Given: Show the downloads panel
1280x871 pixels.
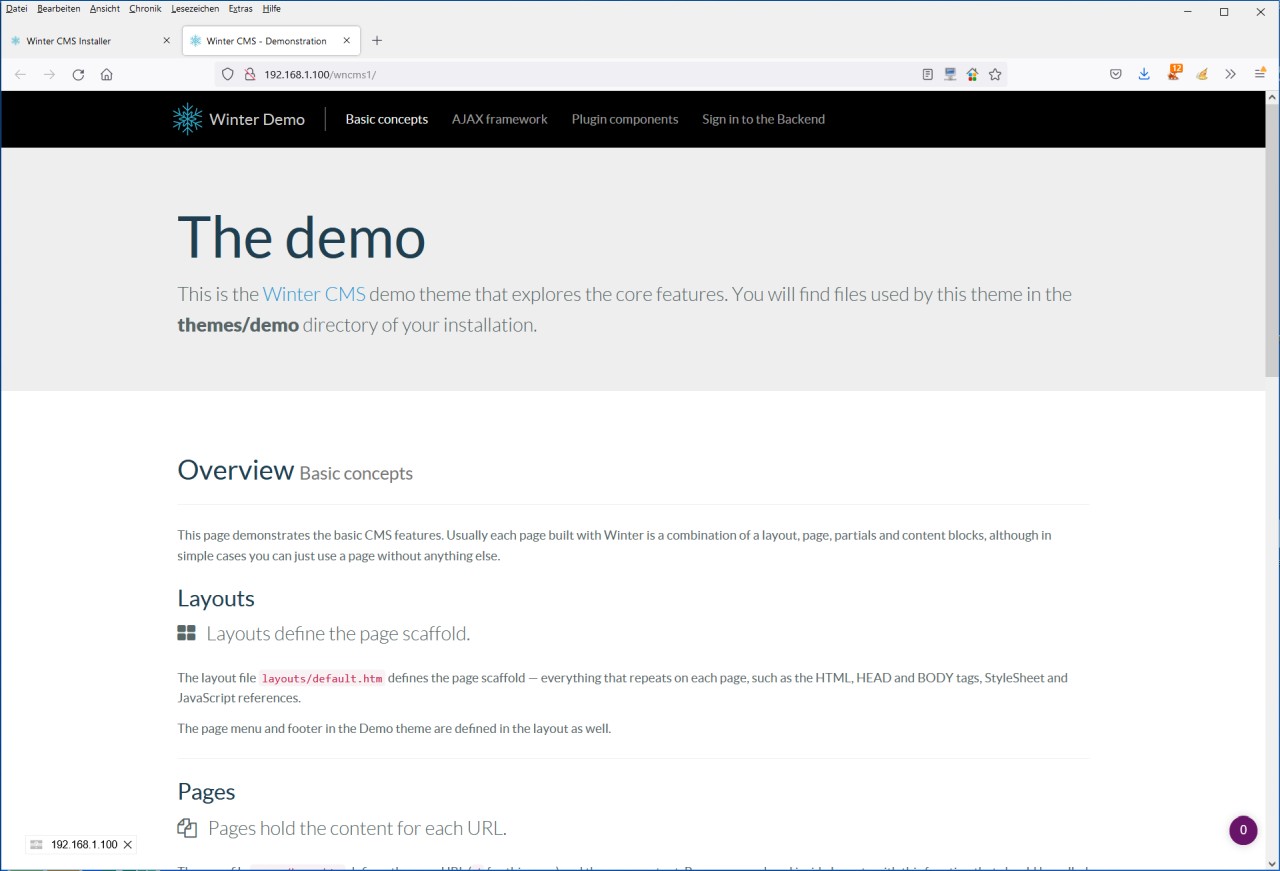Looking at the screenshot, I should click(1144, 74).
